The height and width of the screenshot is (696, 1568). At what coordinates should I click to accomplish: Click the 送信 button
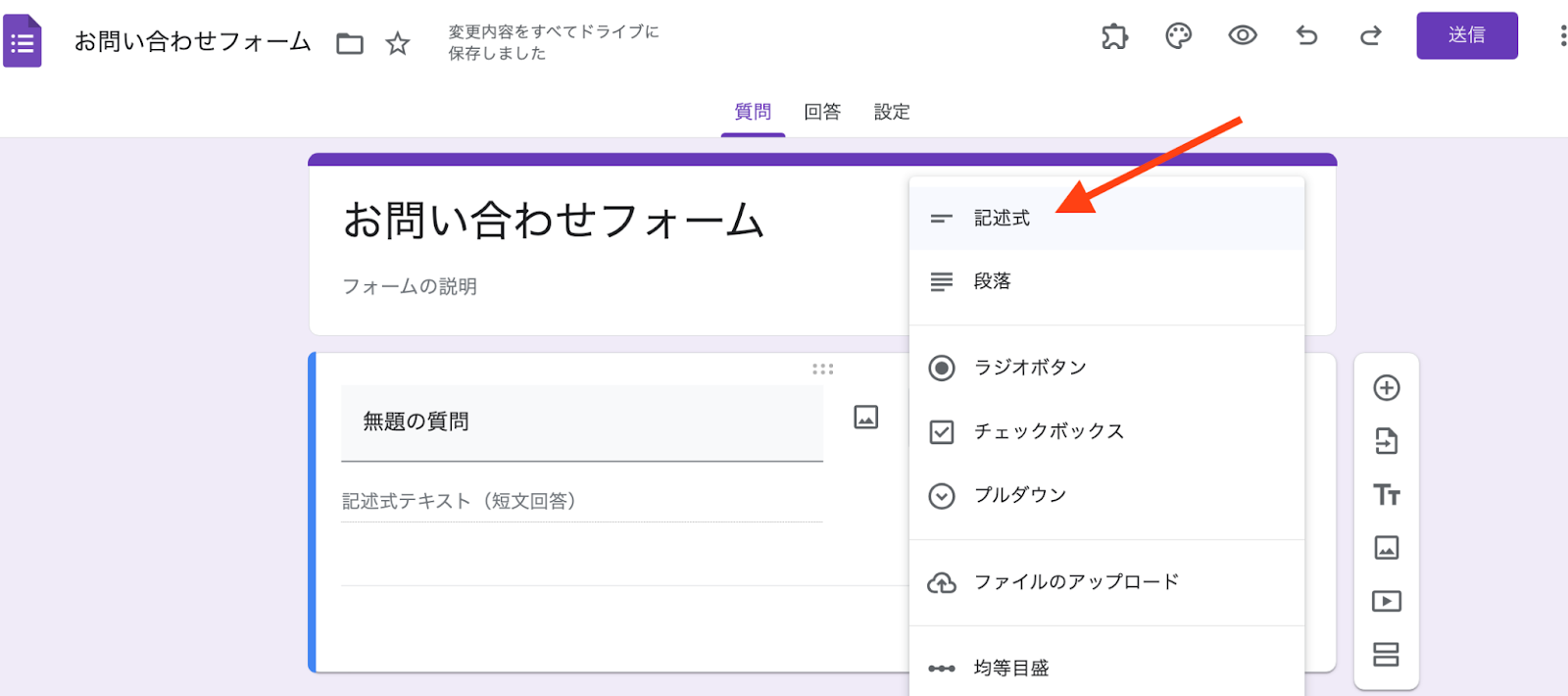point(1467,35)
